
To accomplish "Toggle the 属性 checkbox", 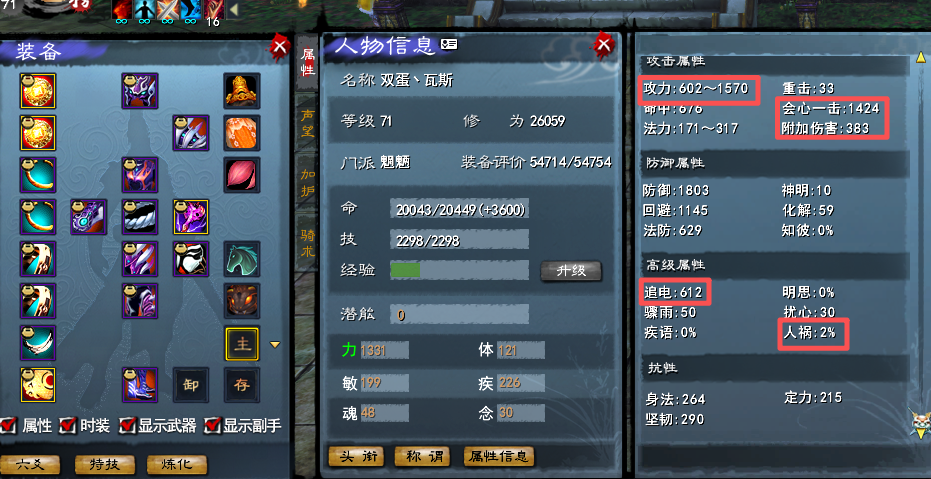I will click(8, 425).
